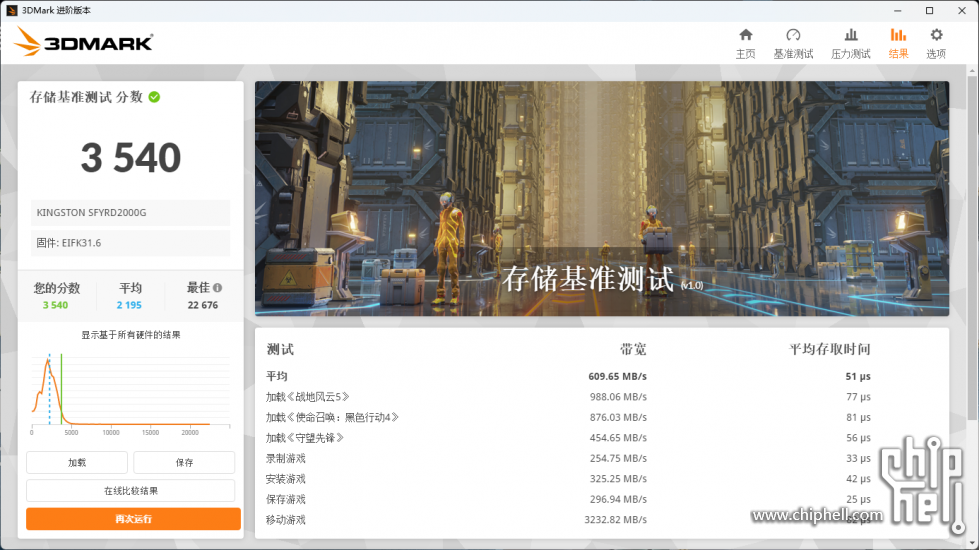Click the orange 再次运行 run again button
The image size is (979, 550).
pyautogui.click(x=133, y=519)
